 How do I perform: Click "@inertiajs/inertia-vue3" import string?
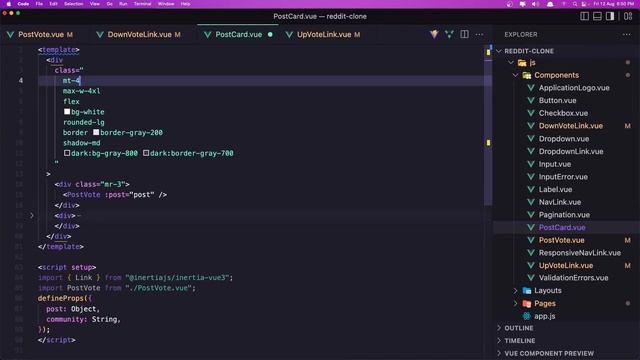click(x=177, y=278)
